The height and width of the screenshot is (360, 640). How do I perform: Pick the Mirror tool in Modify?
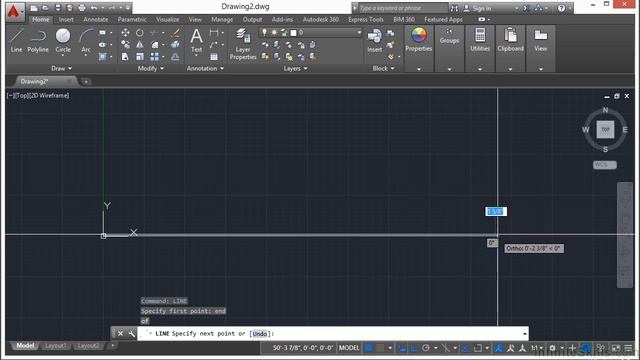[x=140, y=45]
